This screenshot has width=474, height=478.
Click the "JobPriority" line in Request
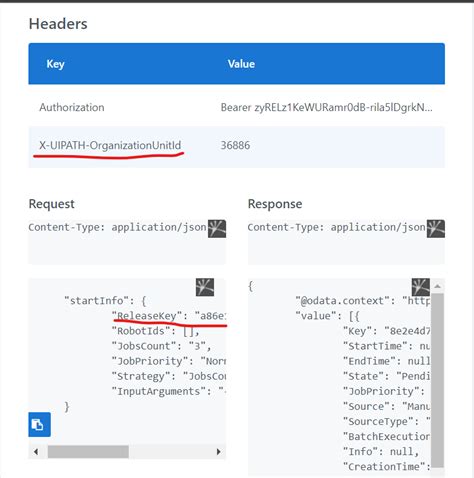point(169,361)
